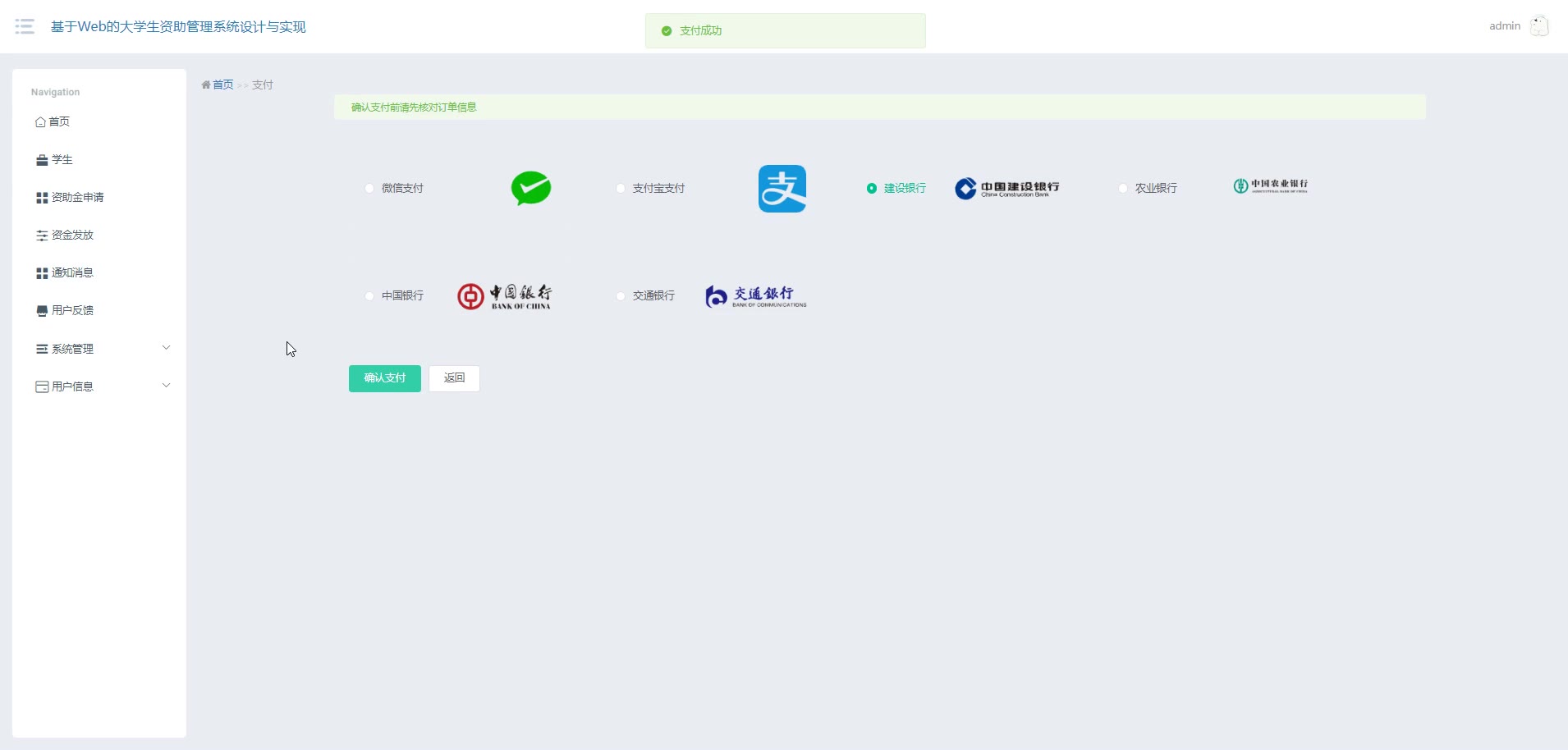Follow the 首页 breadcrumb link
Viewport: 1568px width, 750px height.
223,85
